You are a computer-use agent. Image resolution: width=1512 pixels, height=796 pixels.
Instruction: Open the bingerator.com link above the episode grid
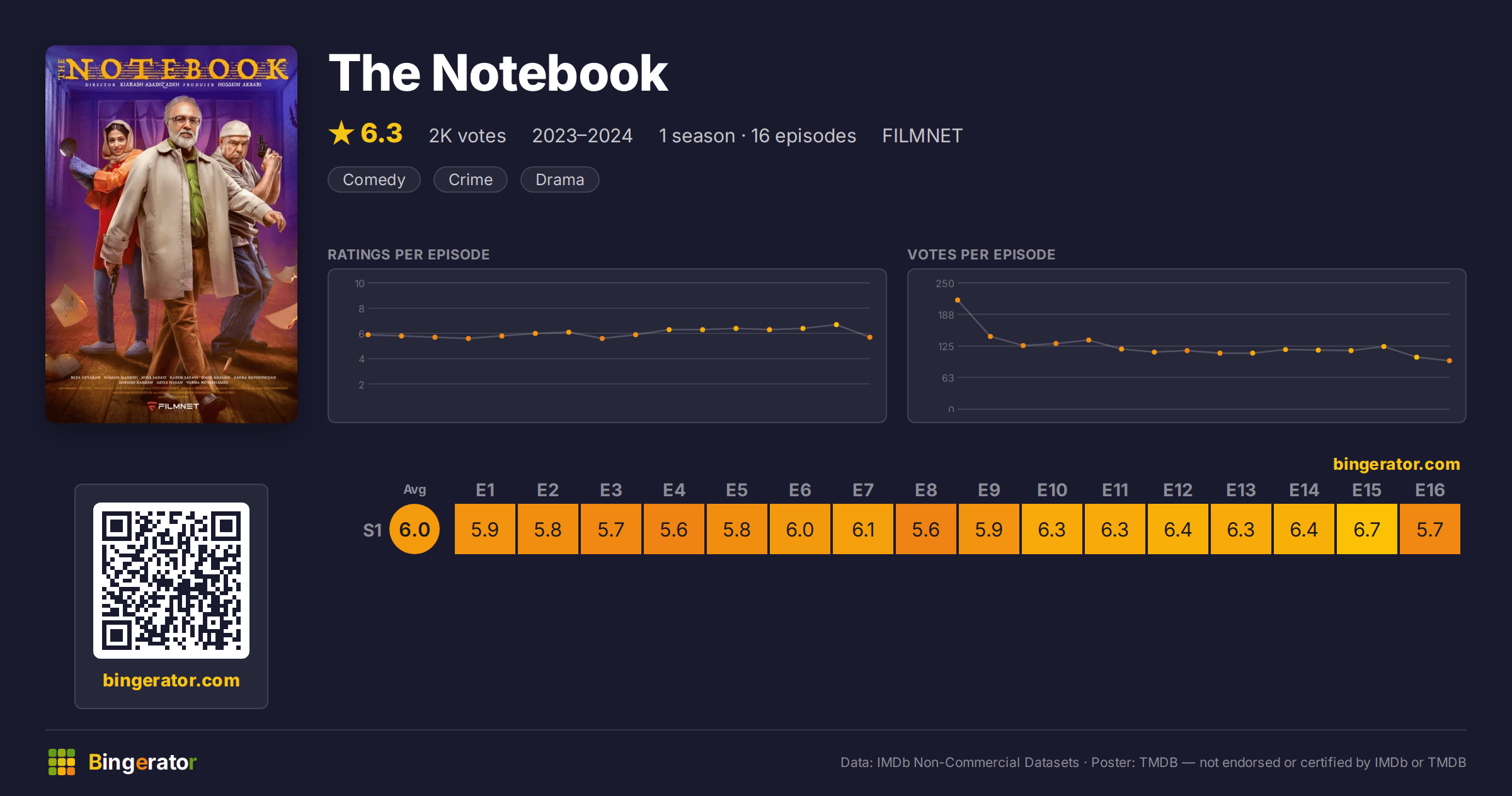(x=1397, y=464)
